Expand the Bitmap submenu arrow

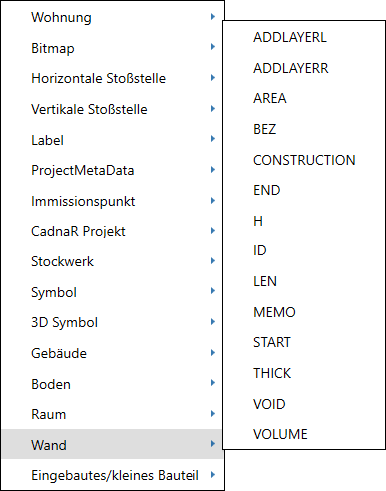[213, 47]
